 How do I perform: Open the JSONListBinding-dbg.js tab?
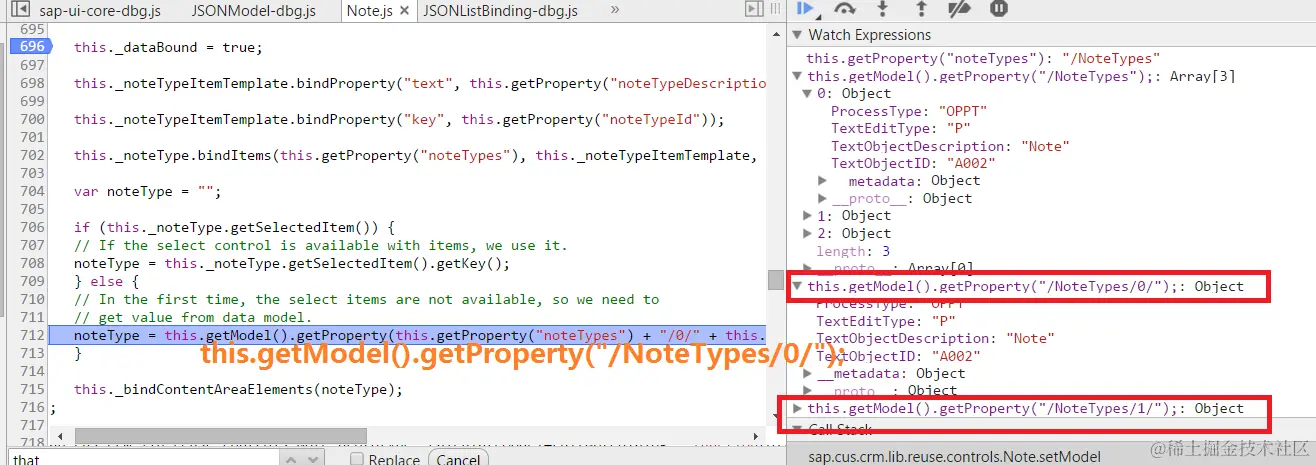502,11
